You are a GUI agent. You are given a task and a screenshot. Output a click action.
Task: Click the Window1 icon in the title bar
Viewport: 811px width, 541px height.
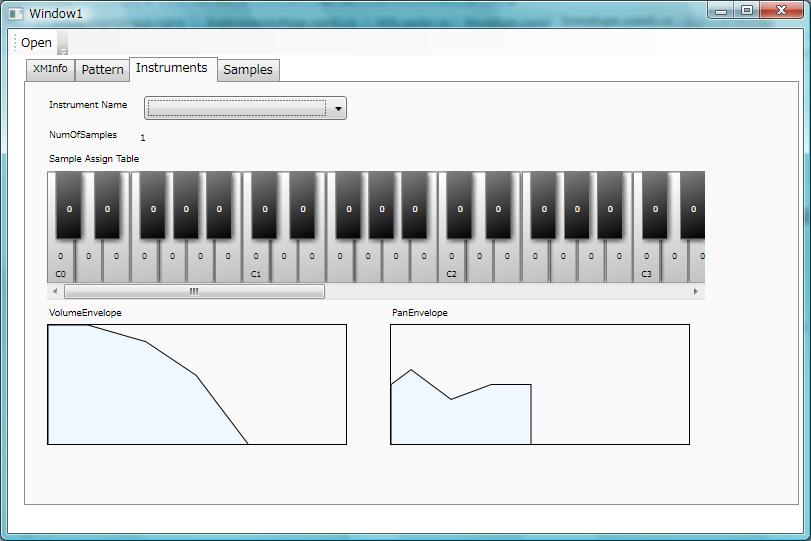click(x=15, y=14)
